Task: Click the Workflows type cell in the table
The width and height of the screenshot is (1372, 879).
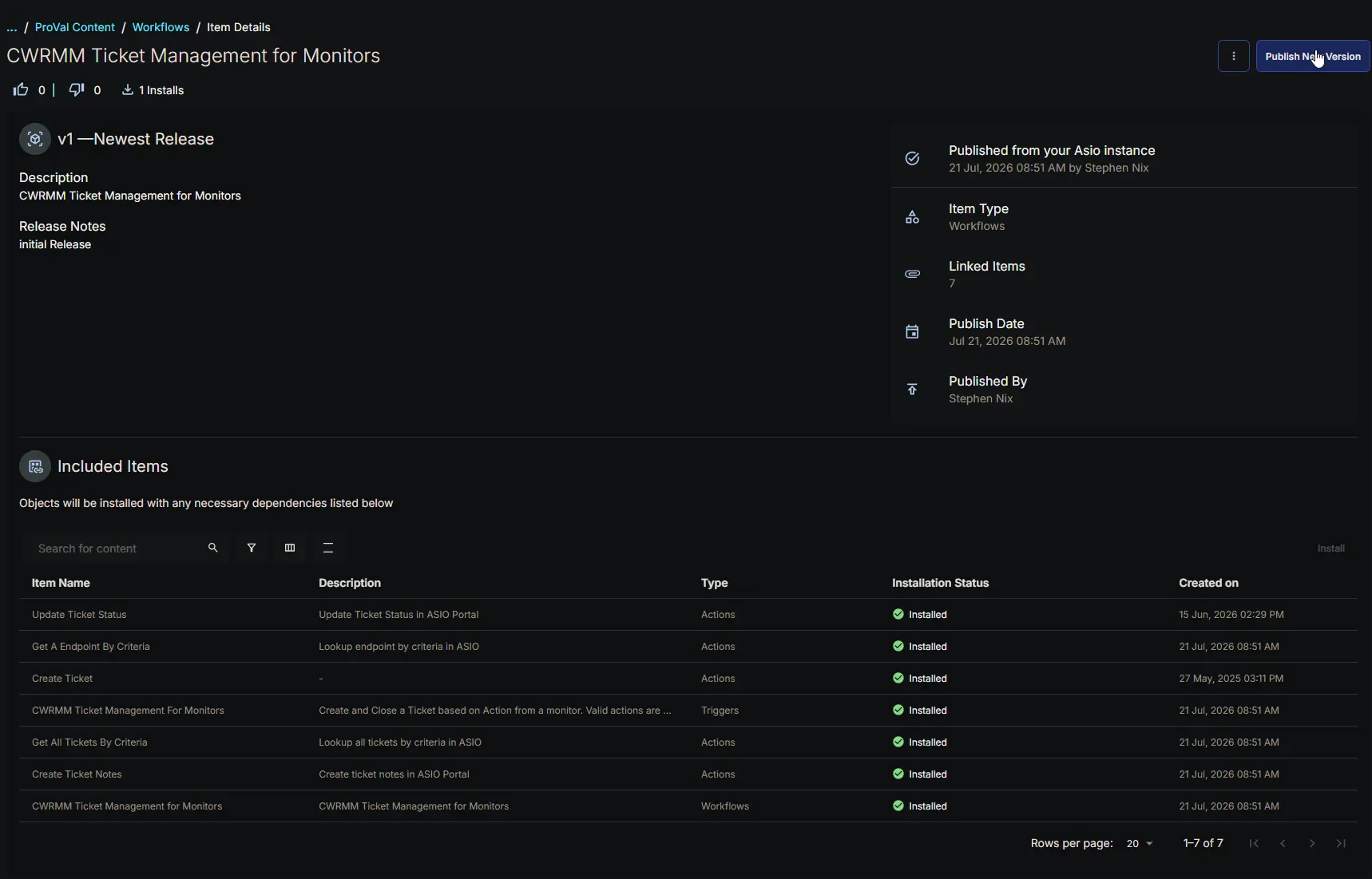Action: point(725,806)
